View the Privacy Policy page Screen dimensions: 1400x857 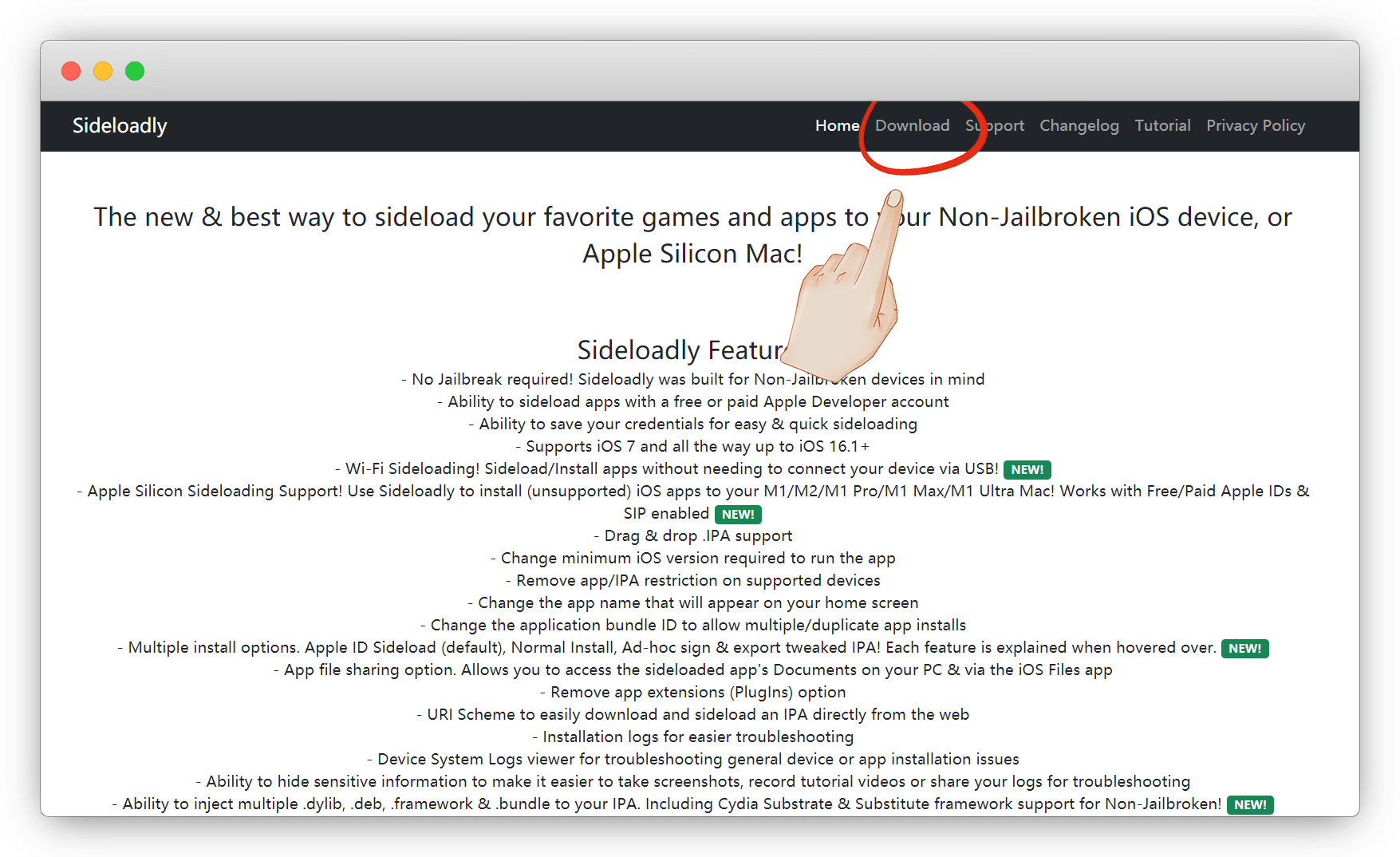pyautogui.click(x=1255, y=126)
